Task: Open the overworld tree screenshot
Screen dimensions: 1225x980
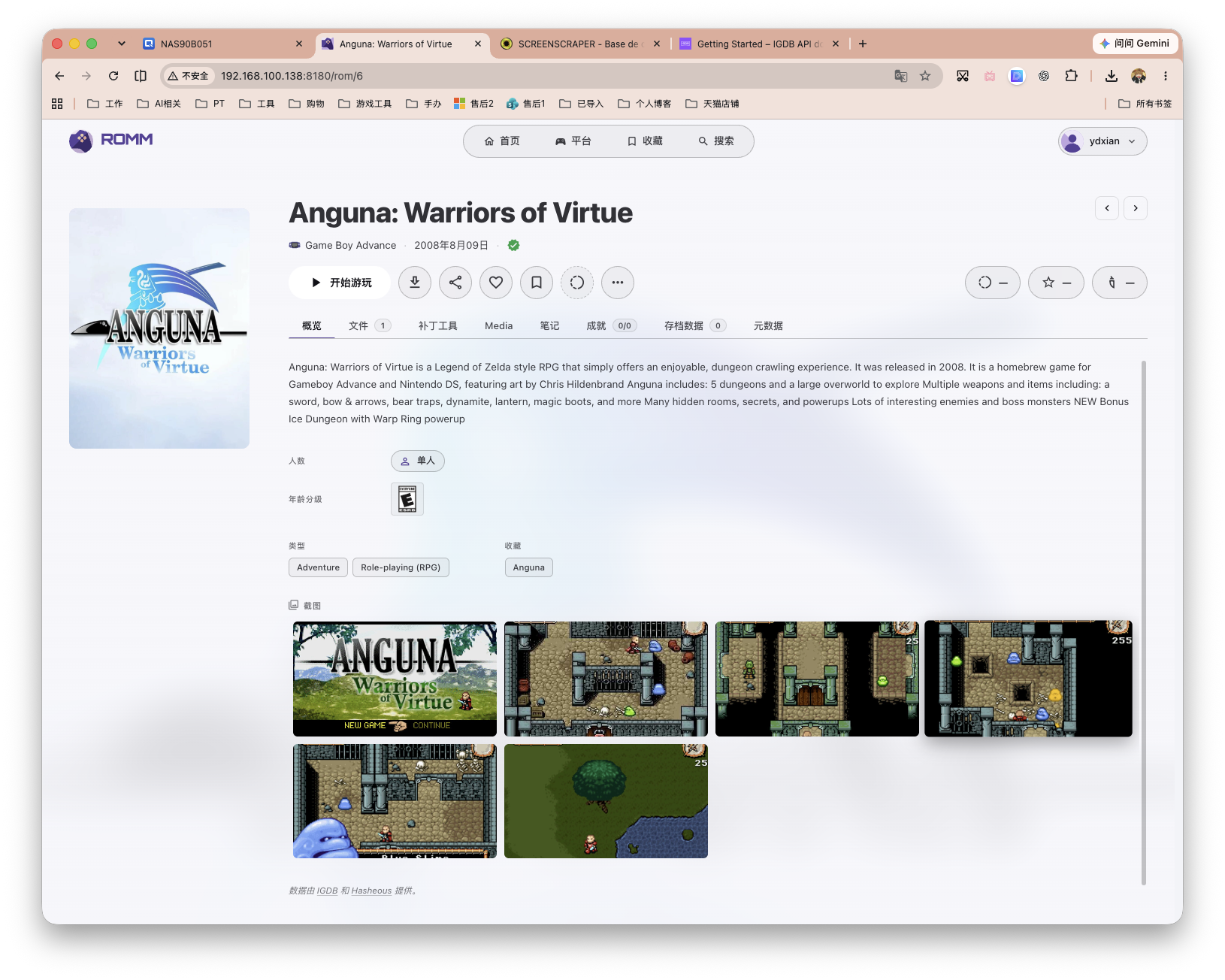Action: tap(606, 801)
